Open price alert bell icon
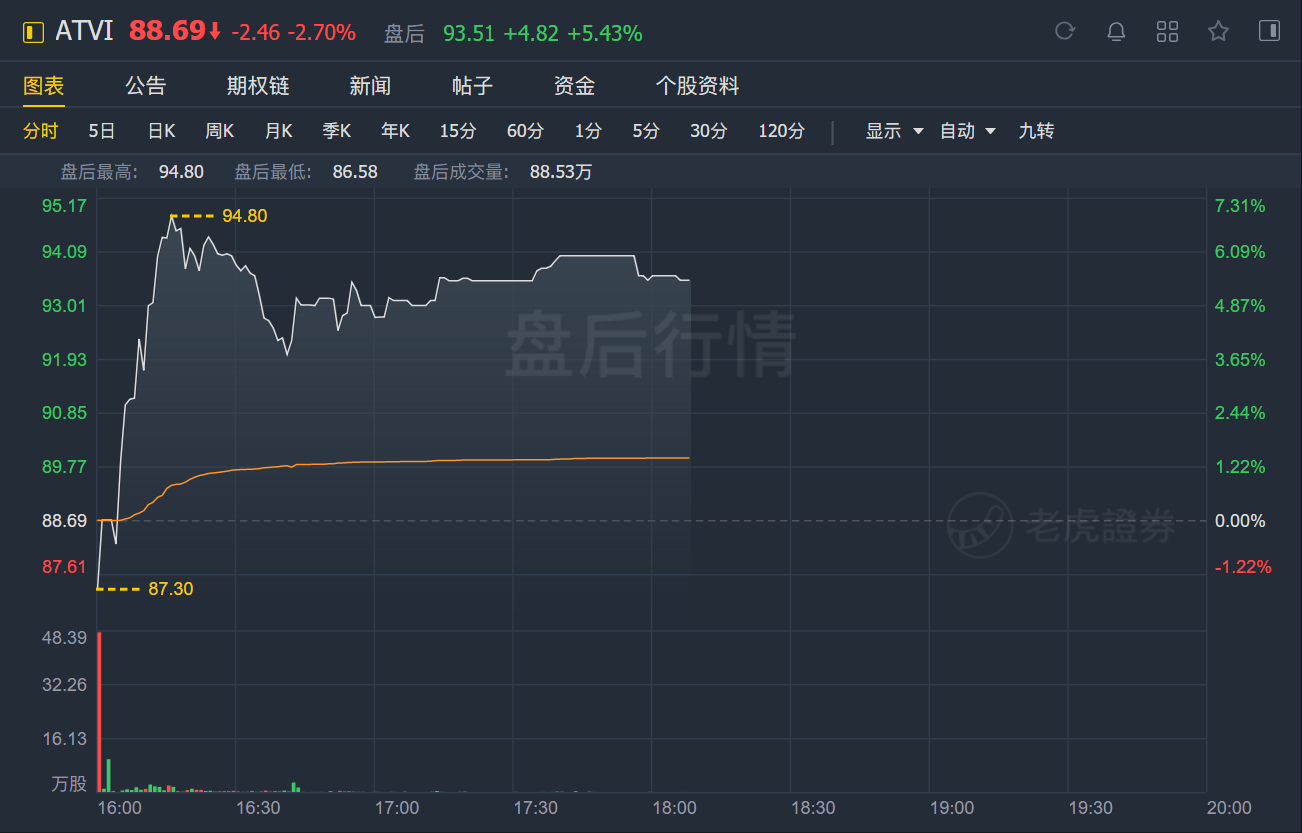Viewport: 1302px width, 833px height. coord(1116,31)
